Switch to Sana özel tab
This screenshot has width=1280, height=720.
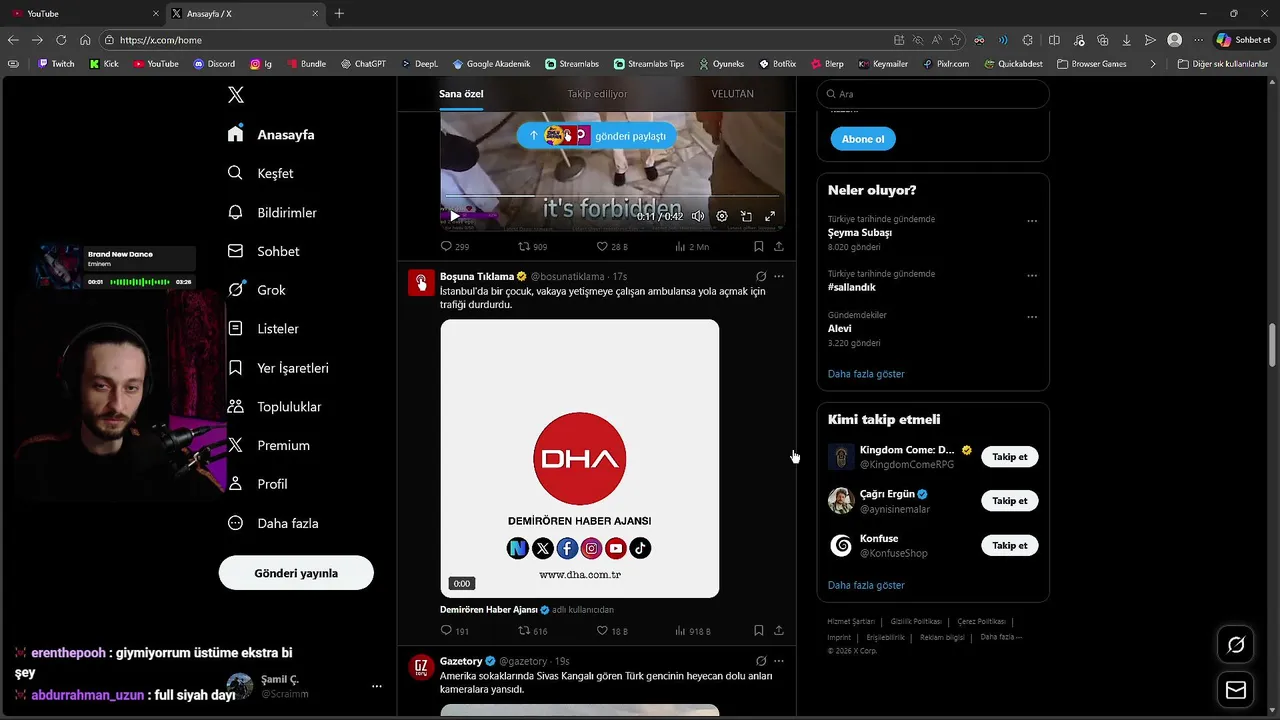pos(461,94)
